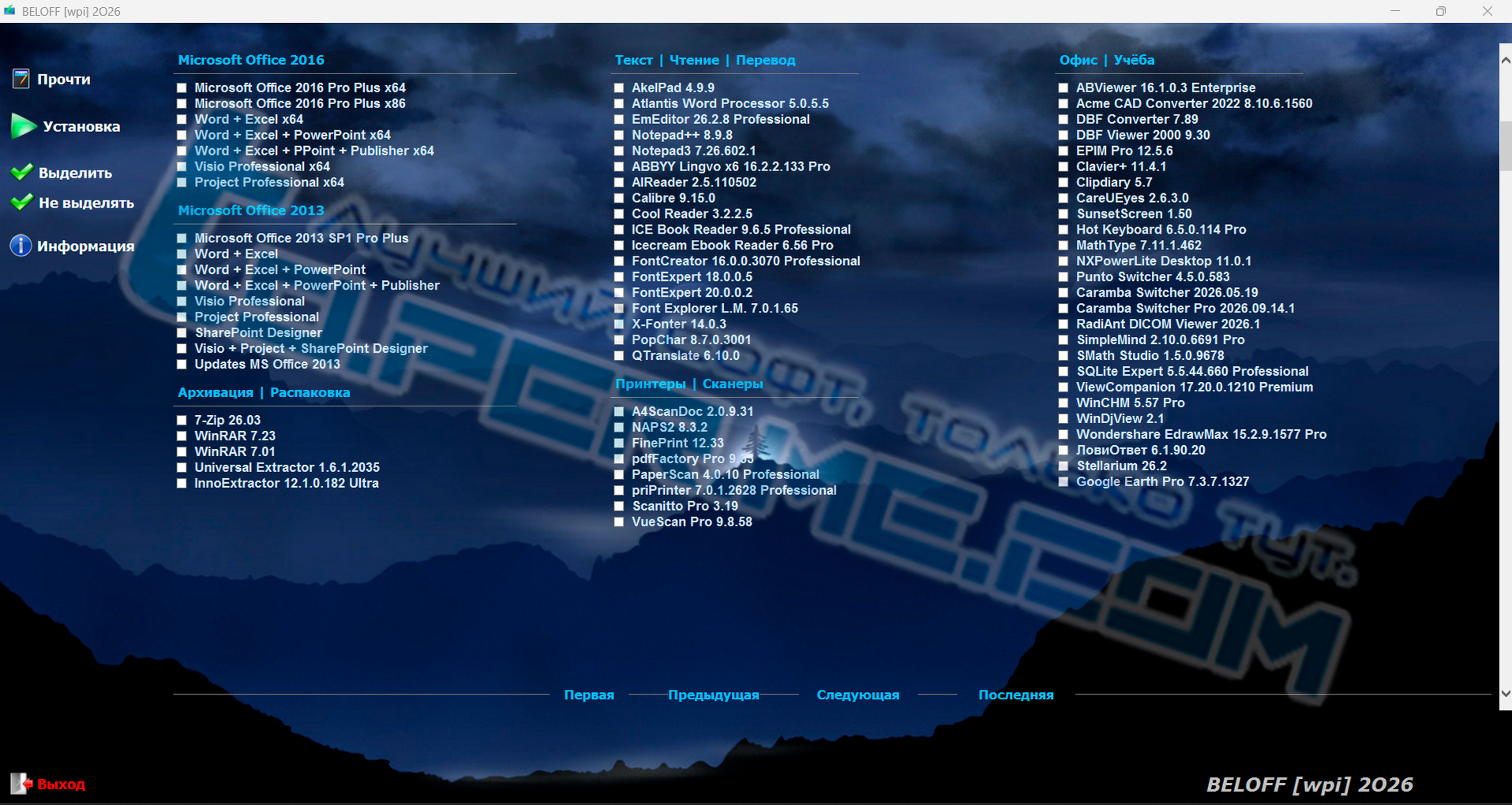Tick the WinRAR 7.23 checkbox
The height and width of the screenshot is (805, 1512).
[182, 436]
